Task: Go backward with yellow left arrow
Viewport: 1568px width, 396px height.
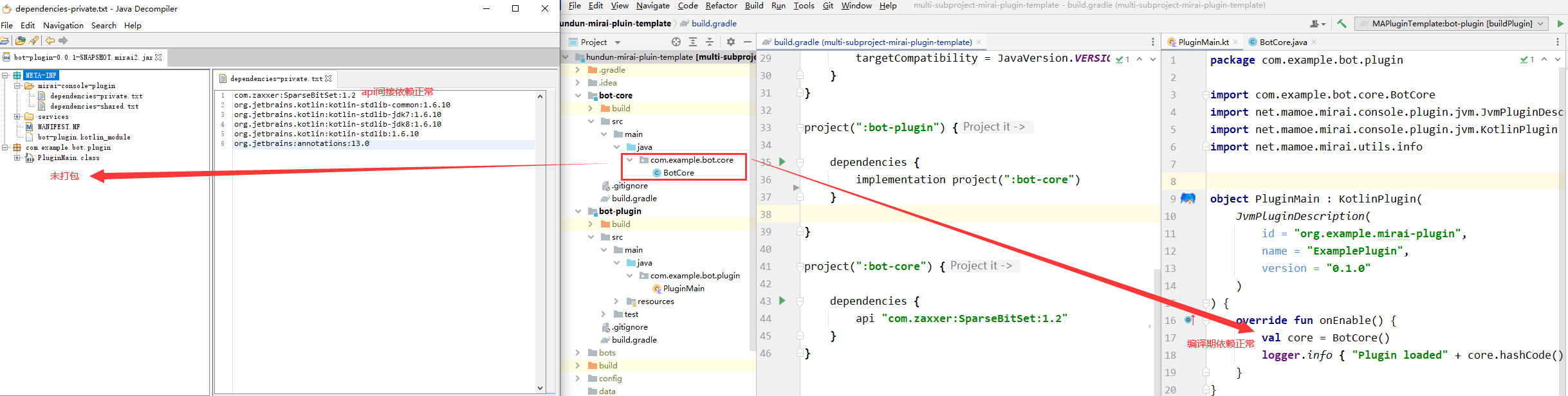Action: [50, 40]
